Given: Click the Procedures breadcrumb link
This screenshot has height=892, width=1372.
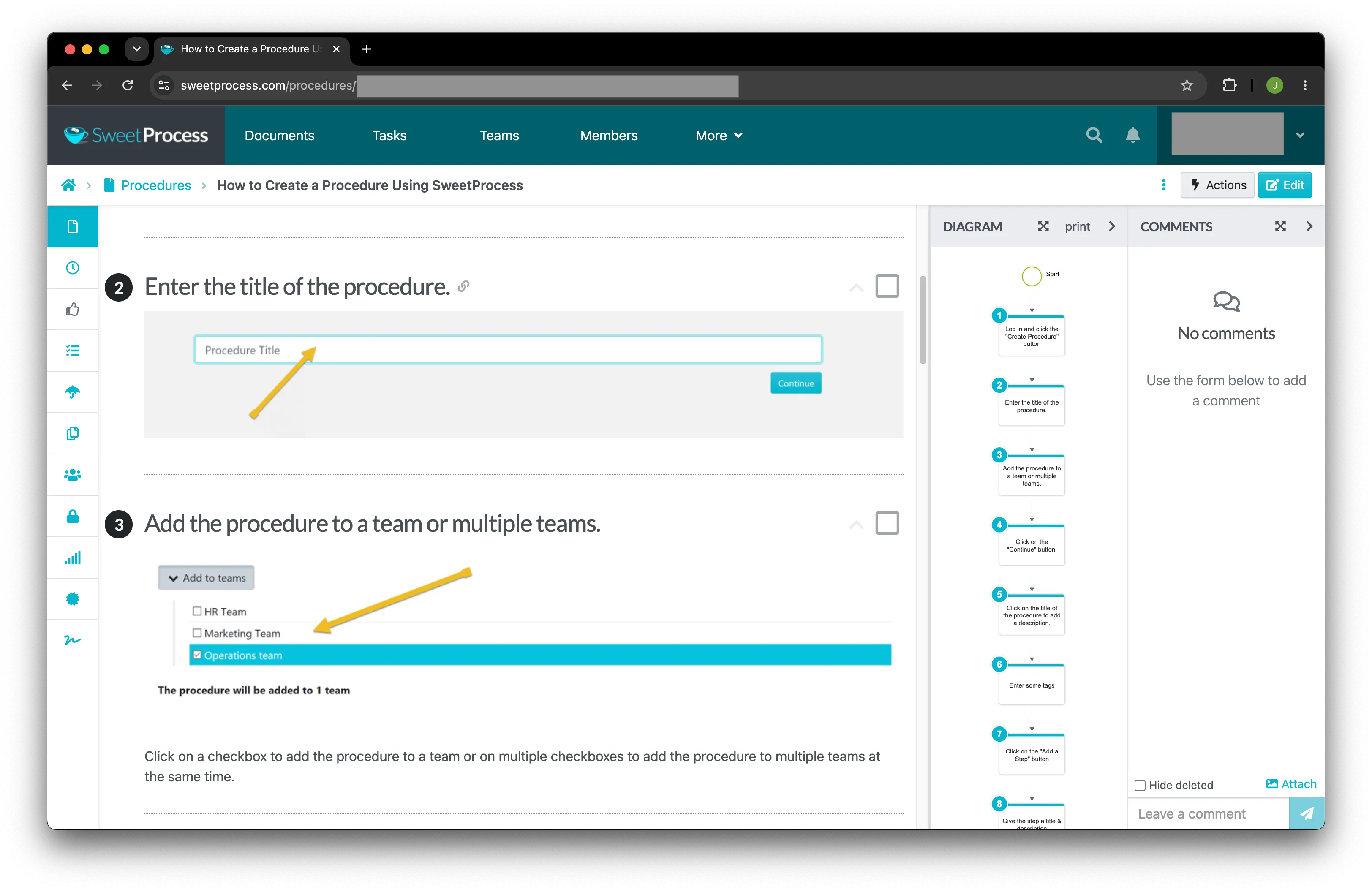Looking at the screenshot, I should coord(156,185).
